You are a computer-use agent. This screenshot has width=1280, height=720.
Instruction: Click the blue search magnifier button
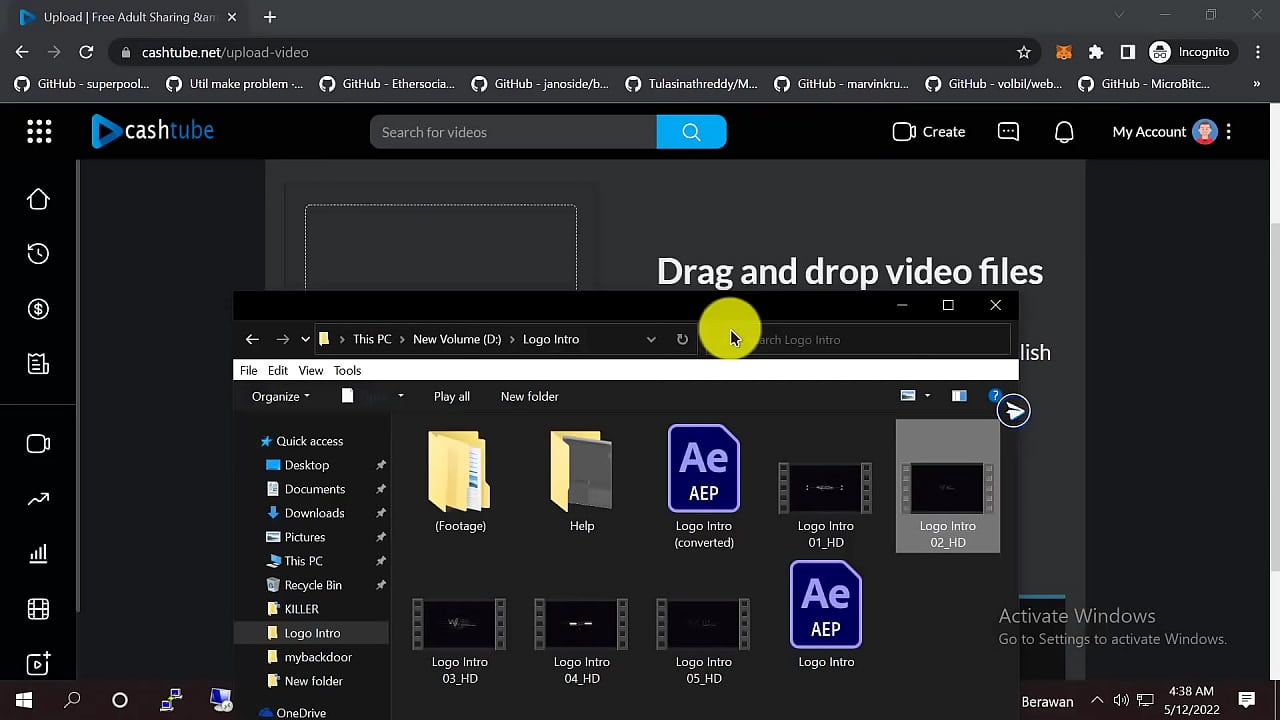click(691, 132)
